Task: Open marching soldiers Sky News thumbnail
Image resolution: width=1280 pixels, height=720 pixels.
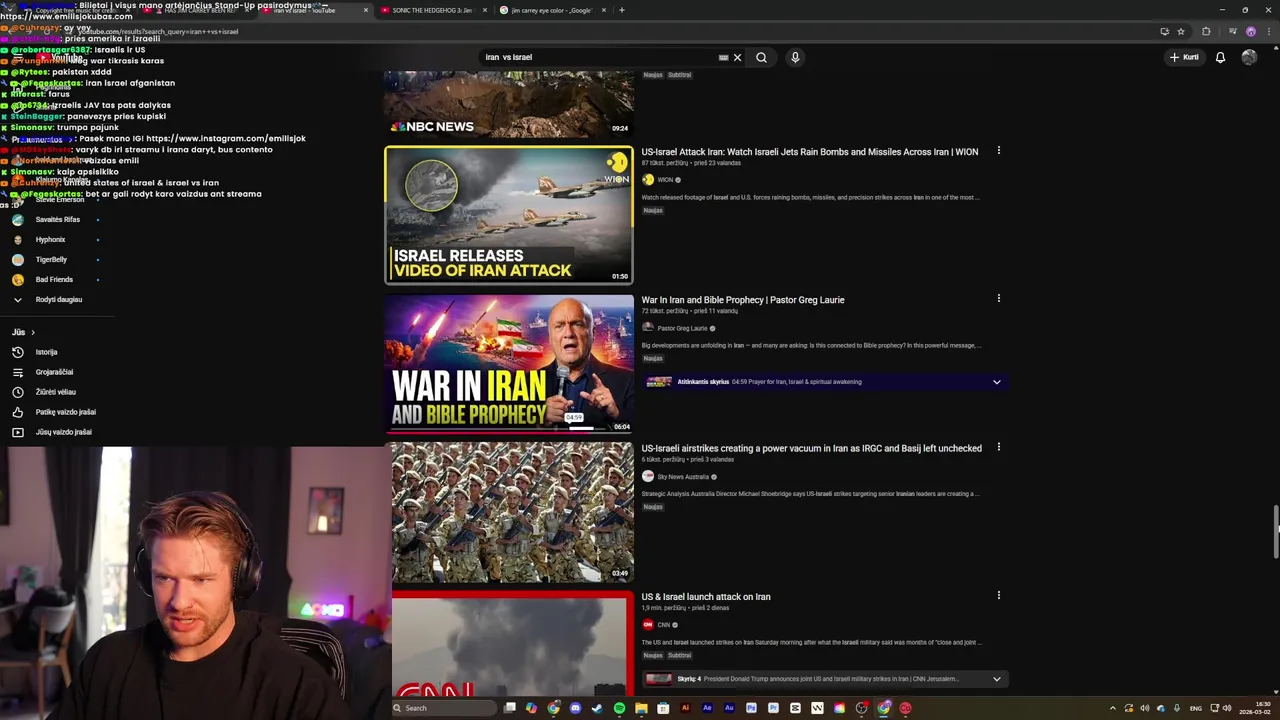Action: pyautogui.click(x=512, y=512)
